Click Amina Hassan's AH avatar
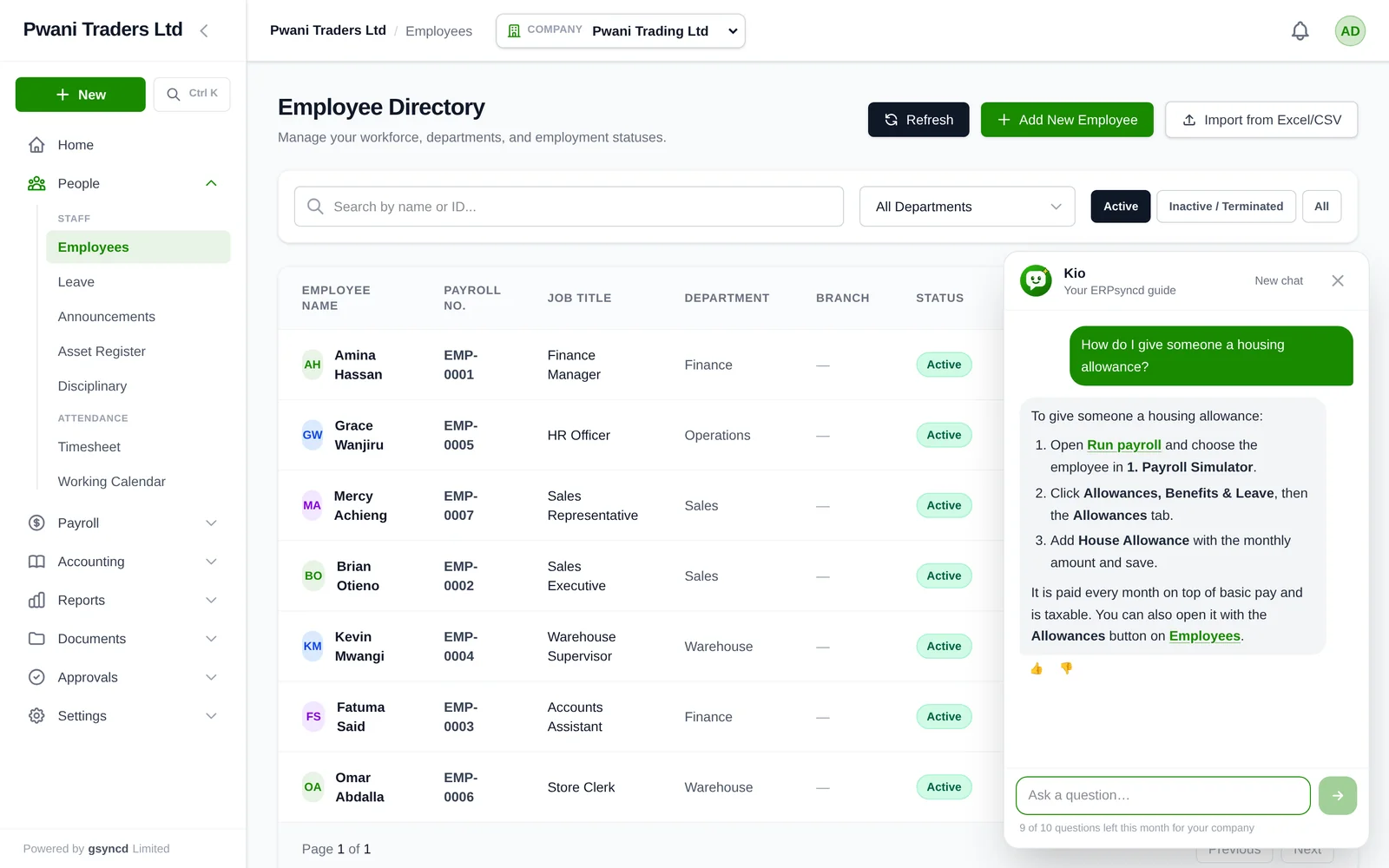 pos(313,365)
